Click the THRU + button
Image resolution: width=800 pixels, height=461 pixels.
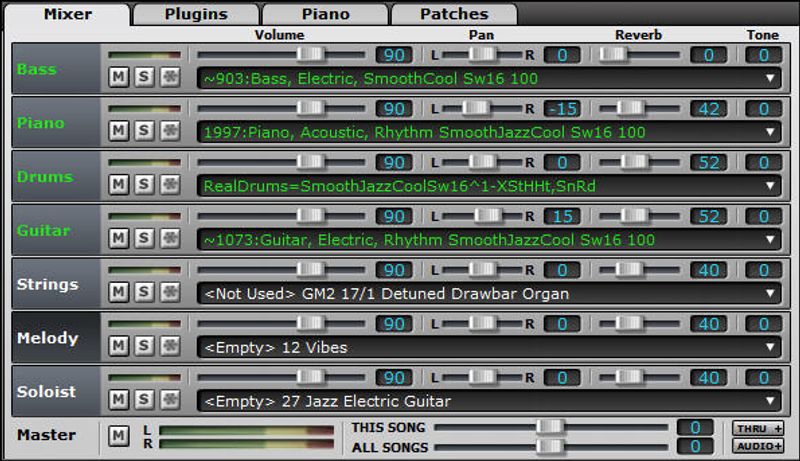point(758,428)
